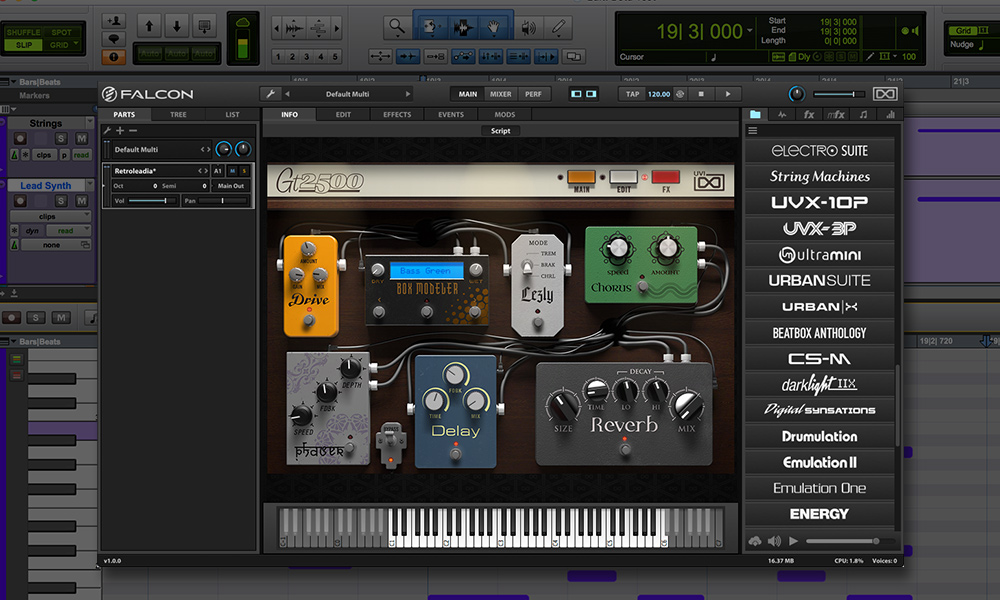Select the fx tab icon in browser
1000x600 pixels.
808,115
